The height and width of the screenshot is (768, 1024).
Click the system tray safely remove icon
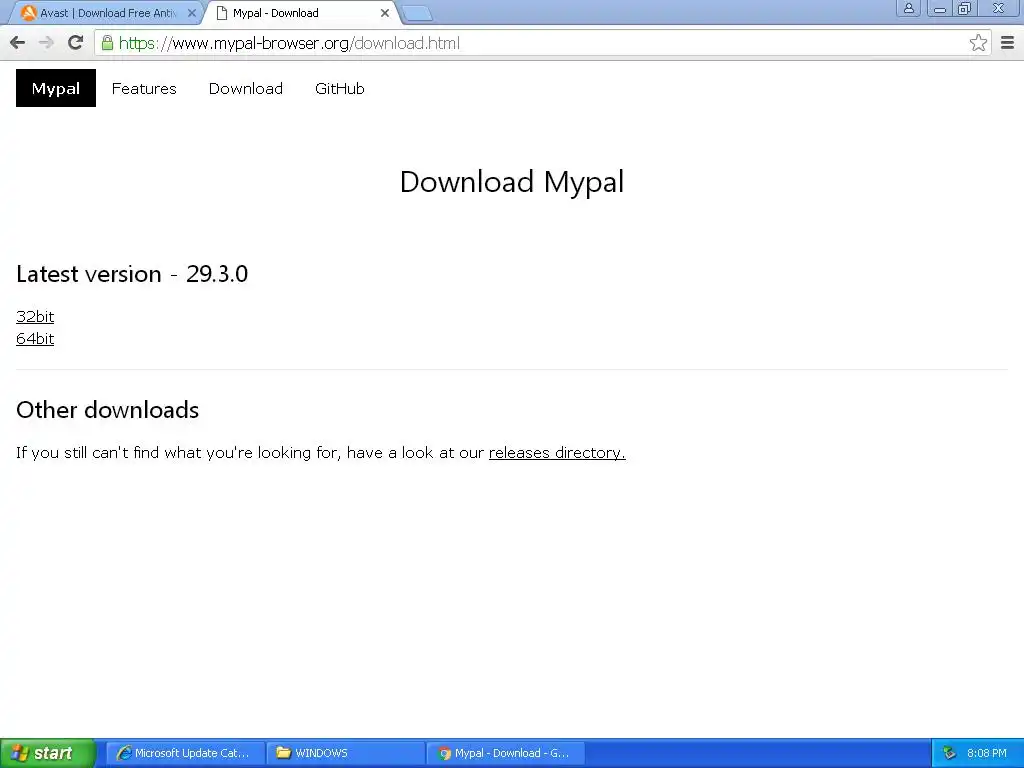(950, 754)
